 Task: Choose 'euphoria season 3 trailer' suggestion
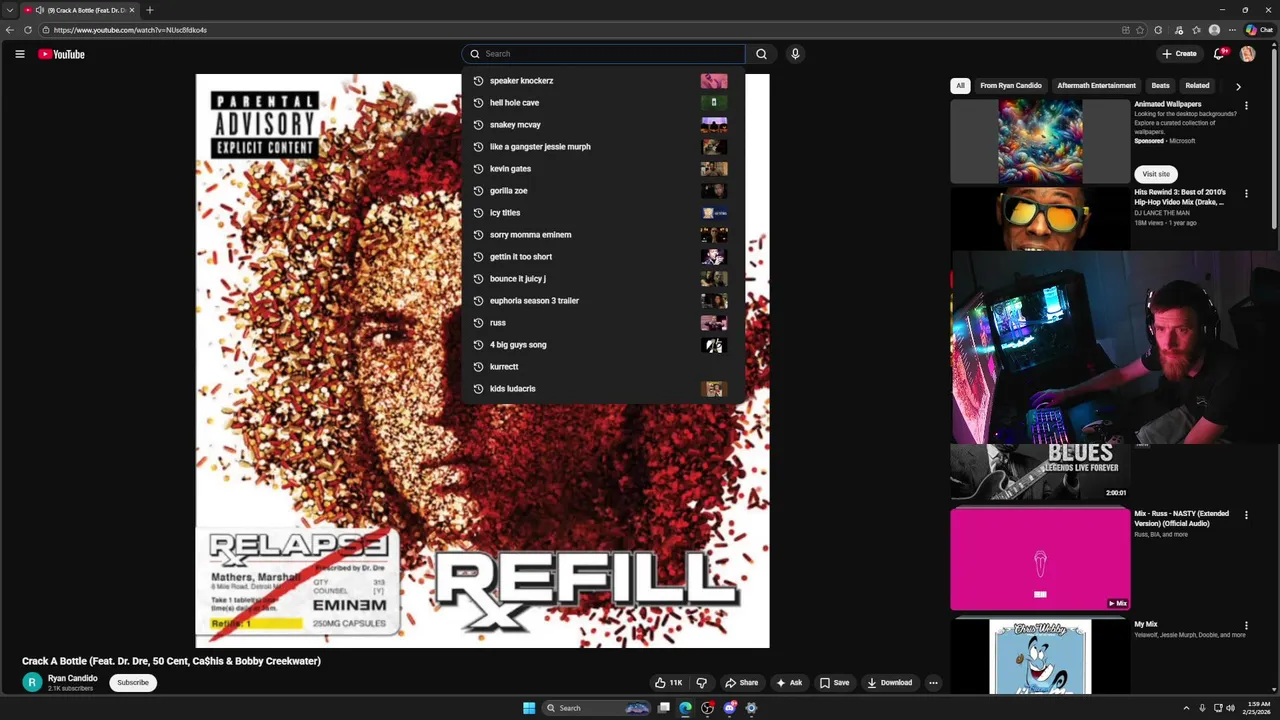[x=603, y=301]
